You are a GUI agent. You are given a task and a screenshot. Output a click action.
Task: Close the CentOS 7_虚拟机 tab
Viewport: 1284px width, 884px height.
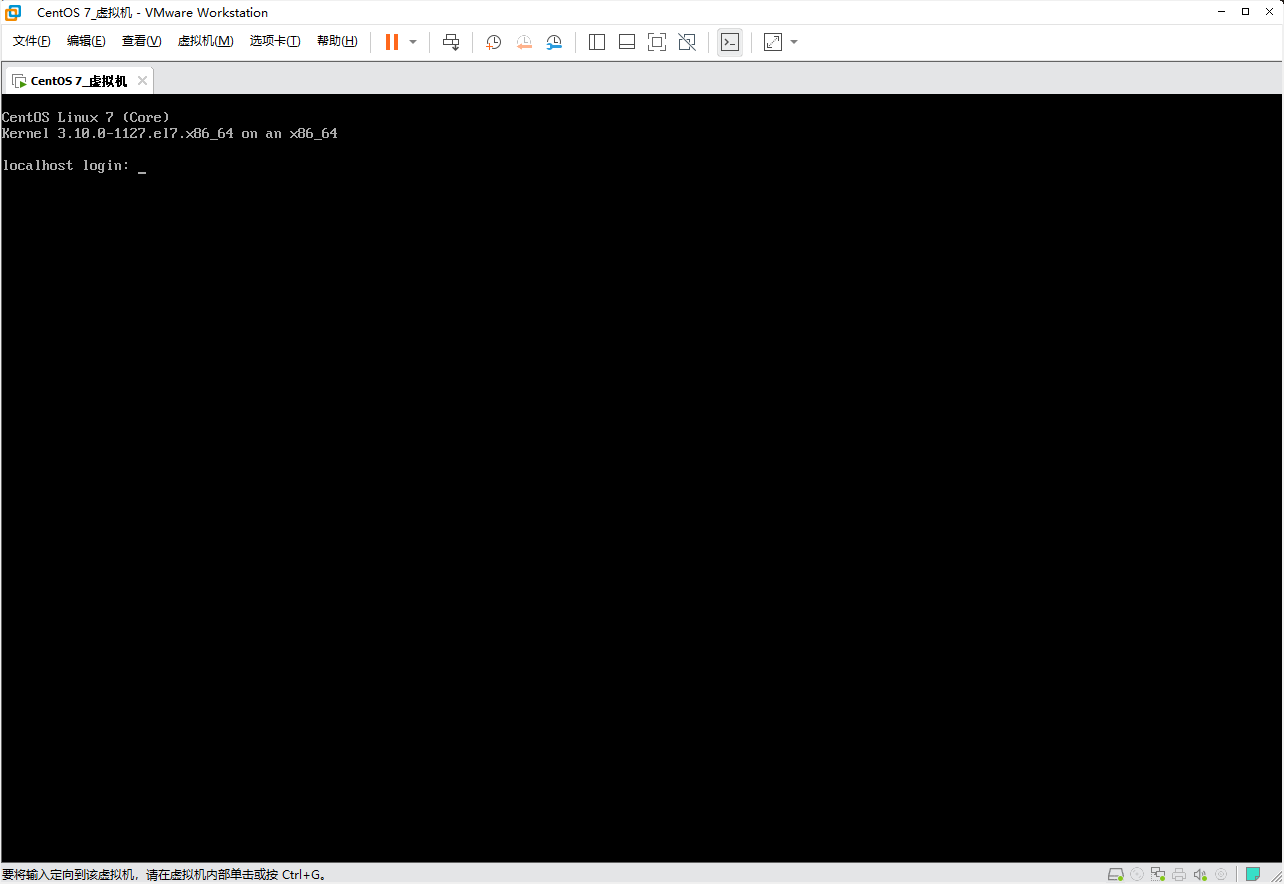click(x=143, y=81)
